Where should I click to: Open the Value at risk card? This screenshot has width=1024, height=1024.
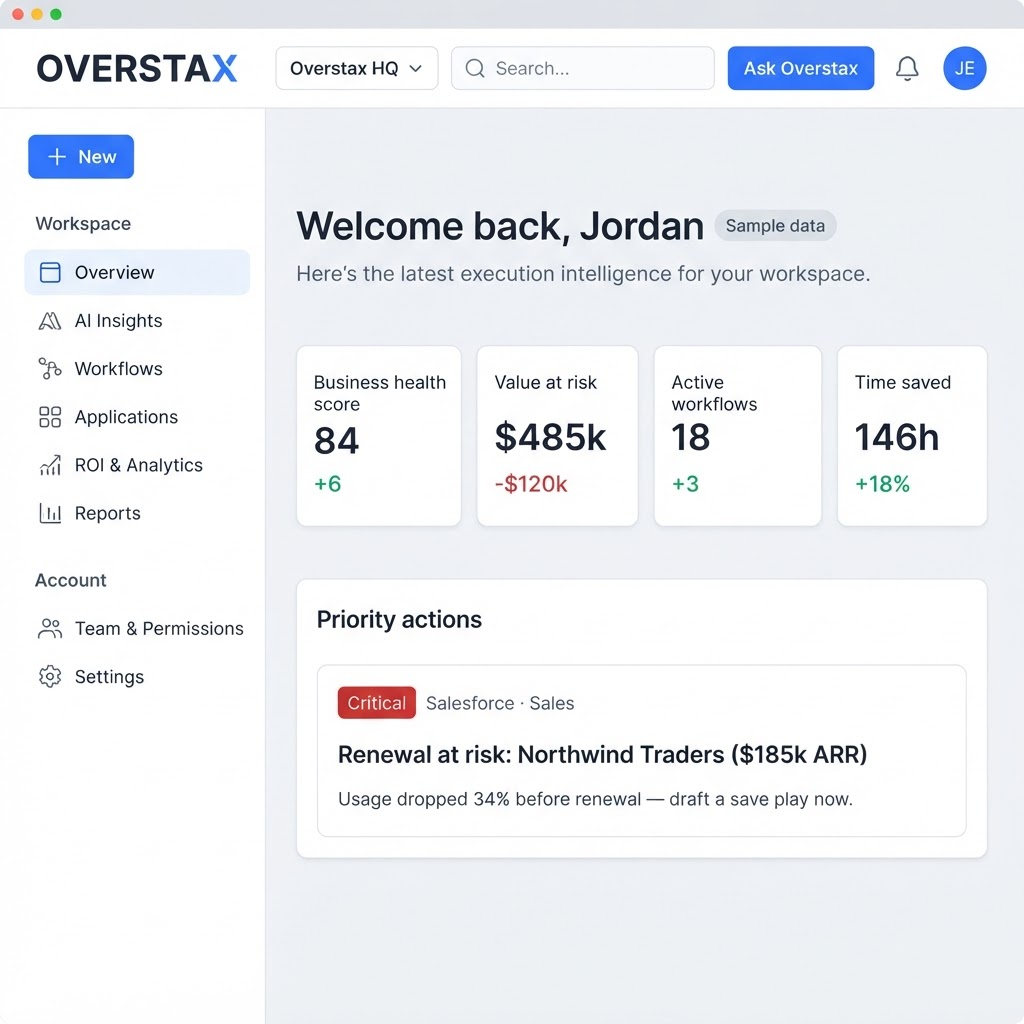pyautogui.click(x=557, y=436)
